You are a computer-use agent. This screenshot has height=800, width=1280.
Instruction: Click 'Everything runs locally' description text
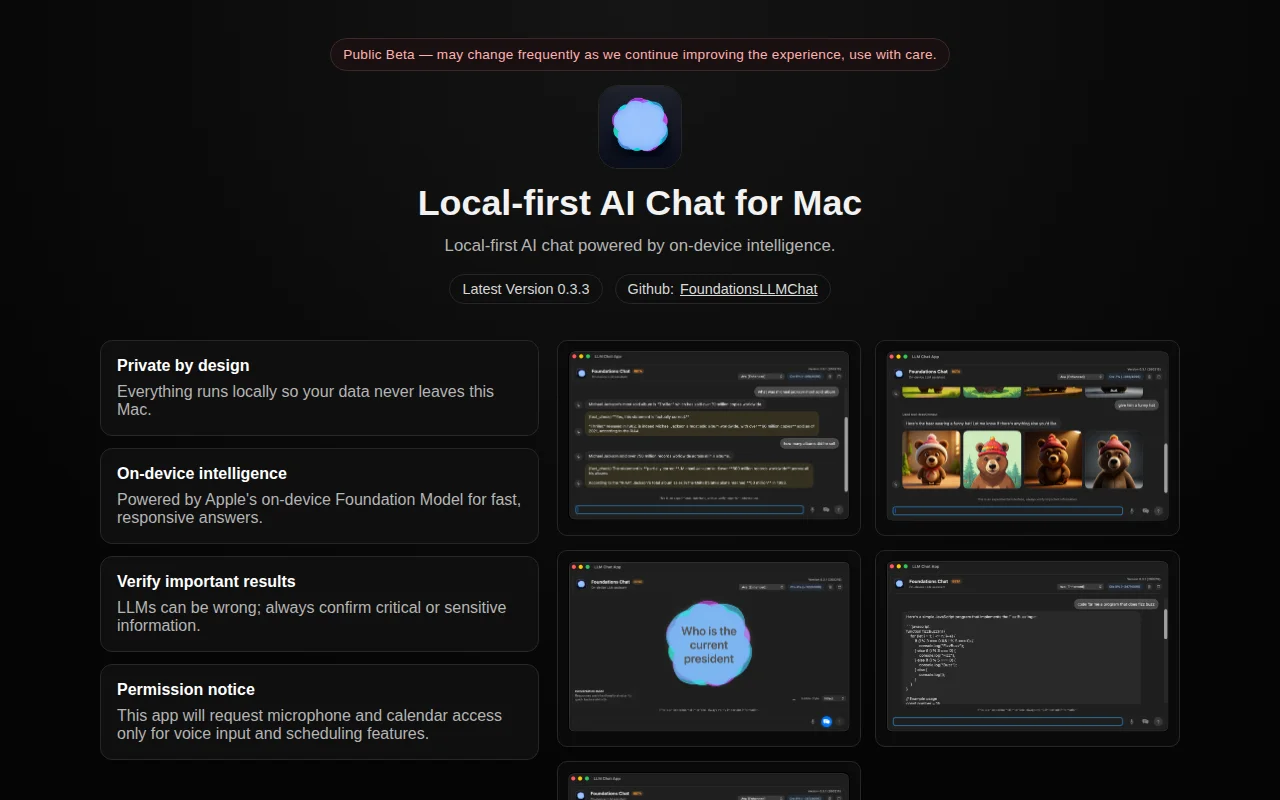coord(305,400)
